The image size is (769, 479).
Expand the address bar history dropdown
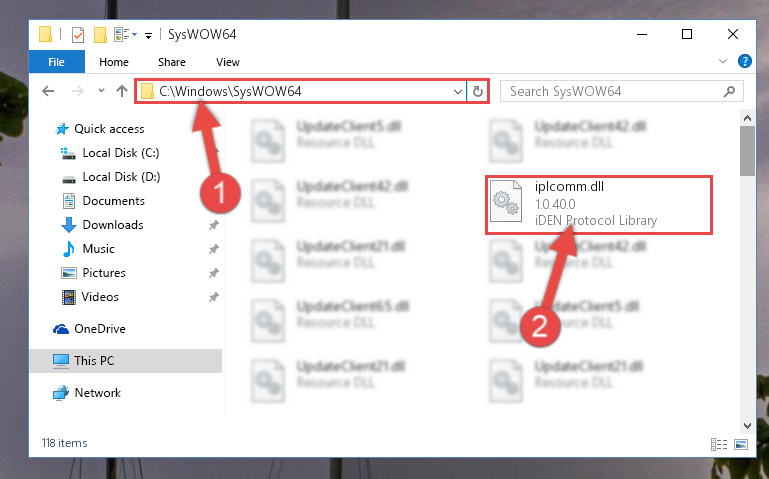point(458,92)
